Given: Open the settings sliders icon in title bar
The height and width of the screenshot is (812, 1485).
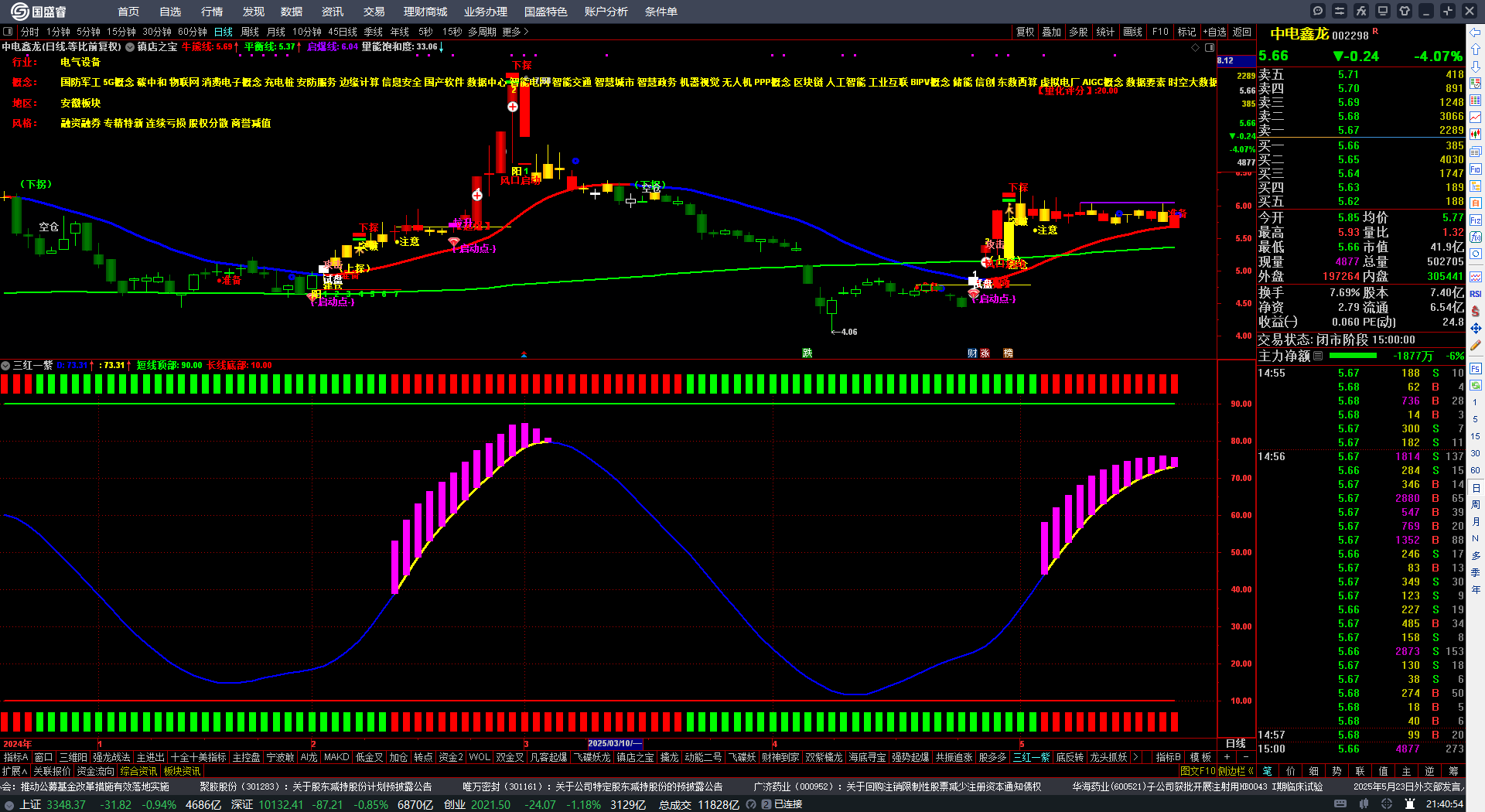Looking at the screenshot, I should (1340, 11).
